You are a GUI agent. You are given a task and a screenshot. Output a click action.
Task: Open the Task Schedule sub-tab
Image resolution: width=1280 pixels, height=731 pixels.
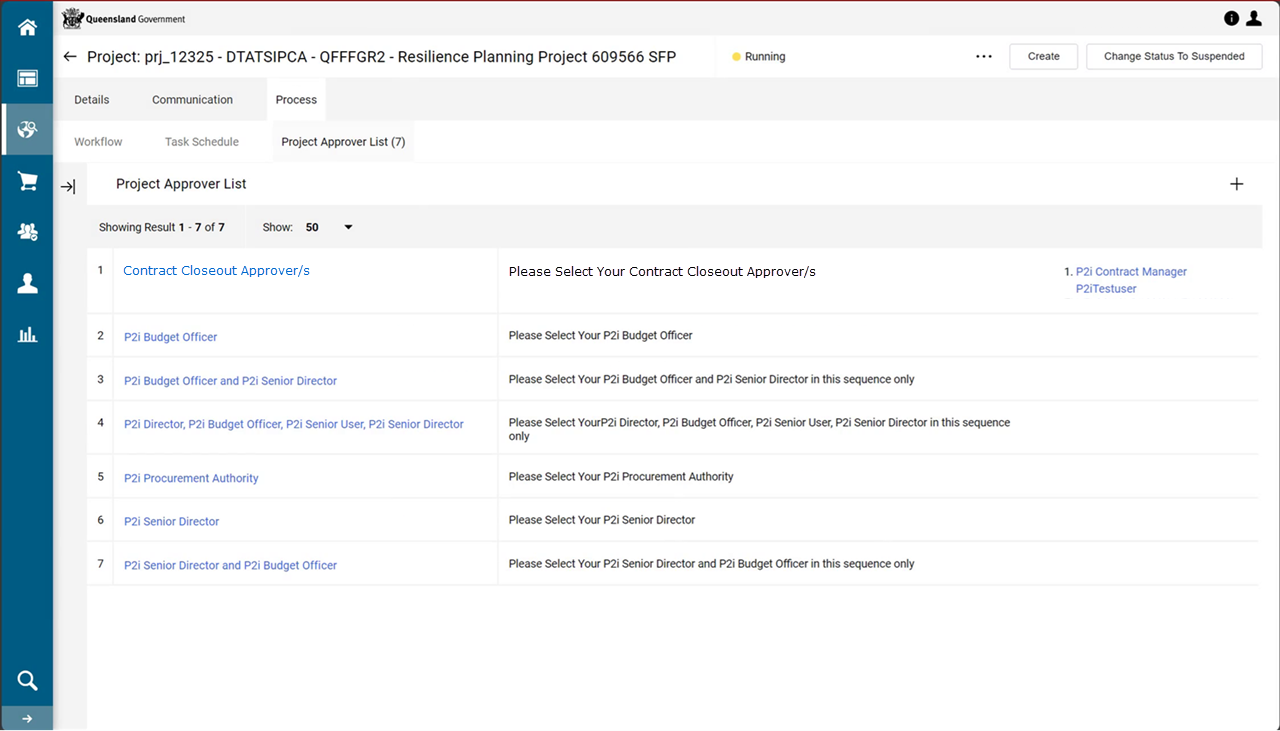[202, 142]
